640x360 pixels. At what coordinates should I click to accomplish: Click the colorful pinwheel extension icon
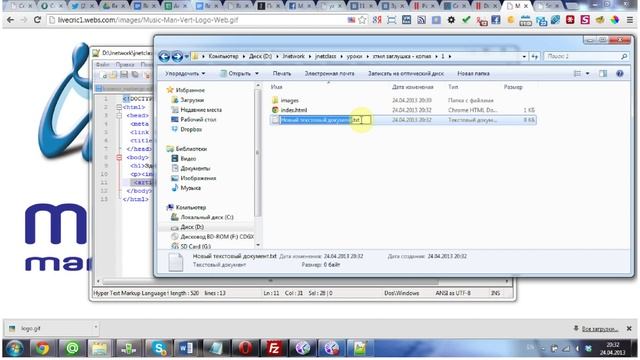(x=615, y=20)
